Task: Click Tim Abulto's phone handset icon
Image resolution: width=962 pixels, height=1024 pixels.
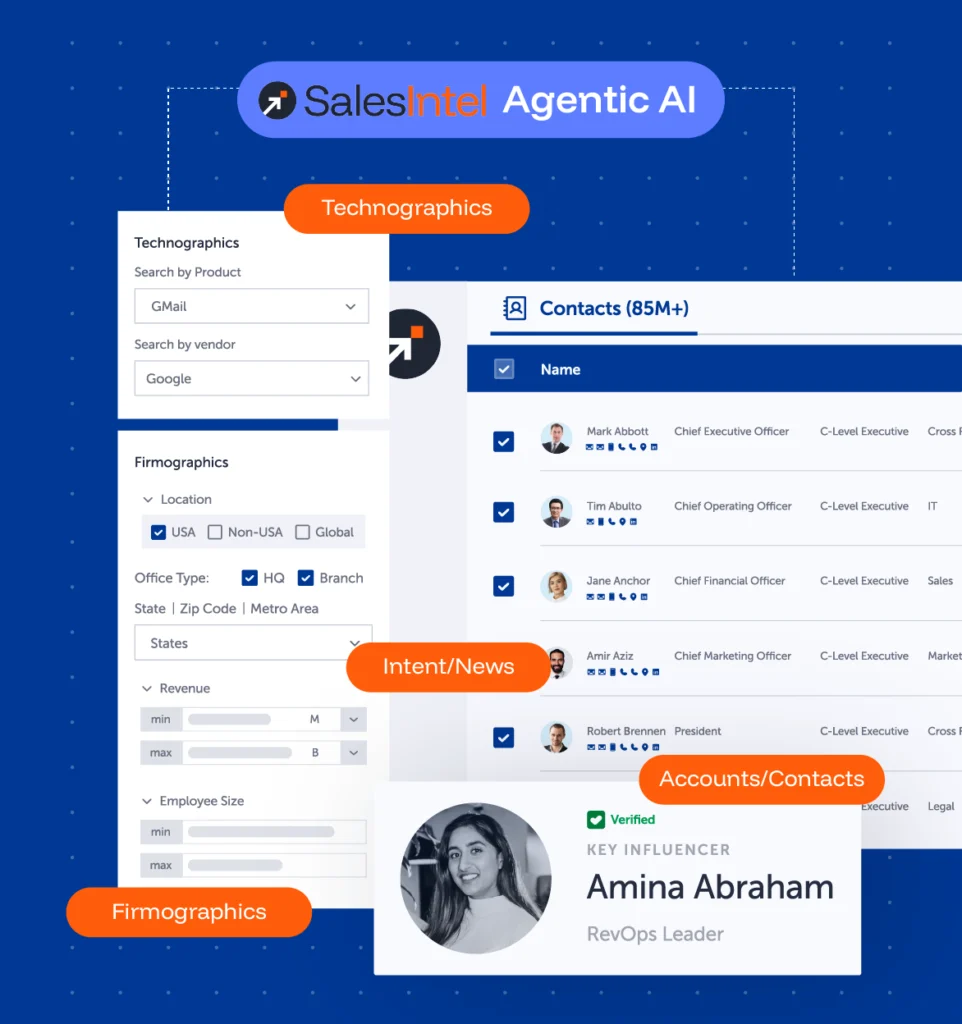Action: 612,522
